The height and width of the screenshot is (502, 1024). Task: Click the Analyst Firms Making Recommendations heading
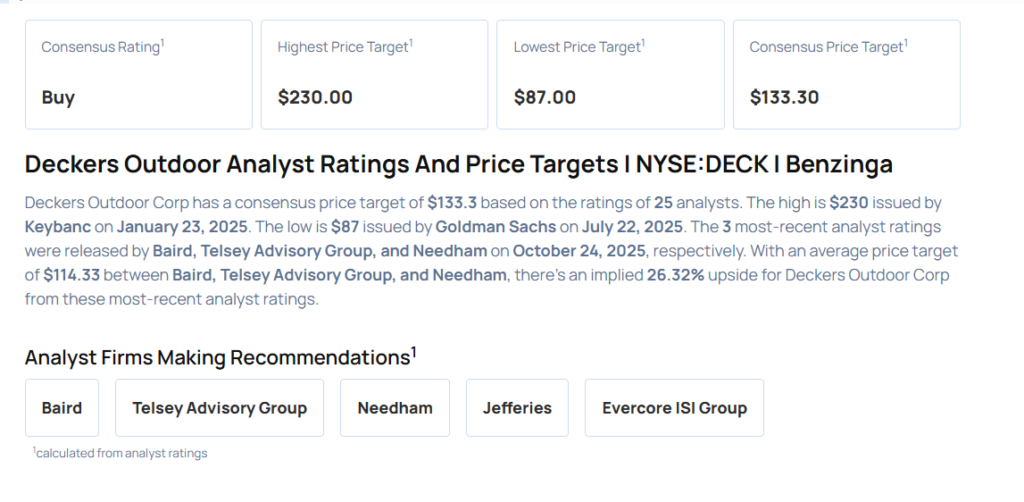pos(220,358)
